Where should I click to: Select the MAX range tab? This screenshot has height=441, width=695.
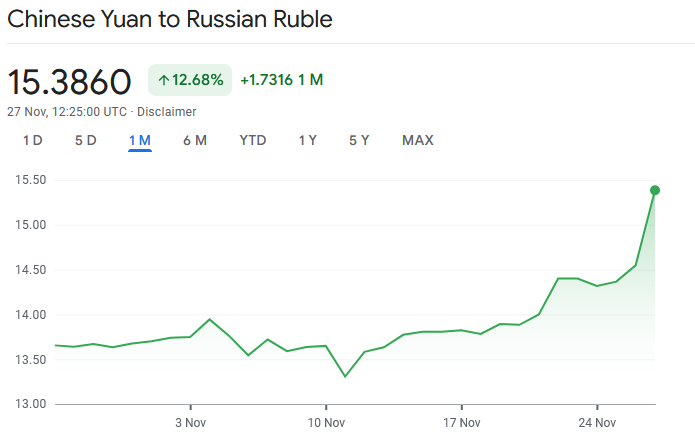[x=418, y=141]
